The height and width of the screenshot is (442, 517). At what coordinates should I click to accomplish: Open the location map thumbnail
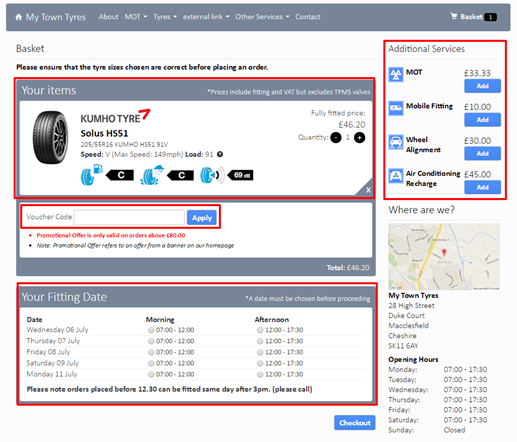tap(444, 256)
